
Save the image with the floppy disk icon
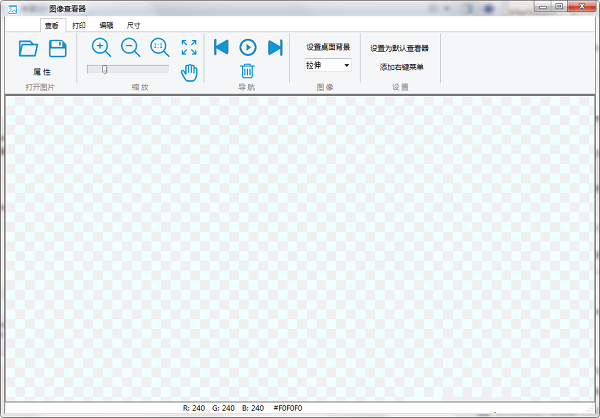58,49
